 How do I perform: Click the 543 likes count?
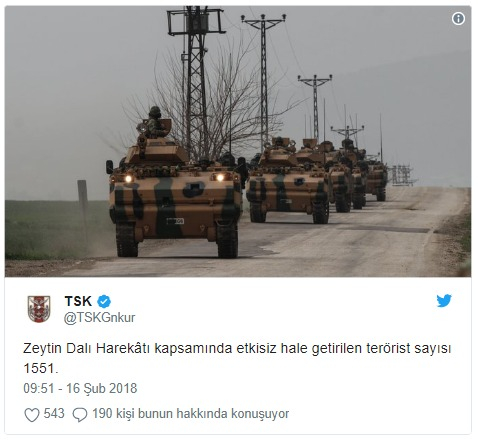pos(54,413)
